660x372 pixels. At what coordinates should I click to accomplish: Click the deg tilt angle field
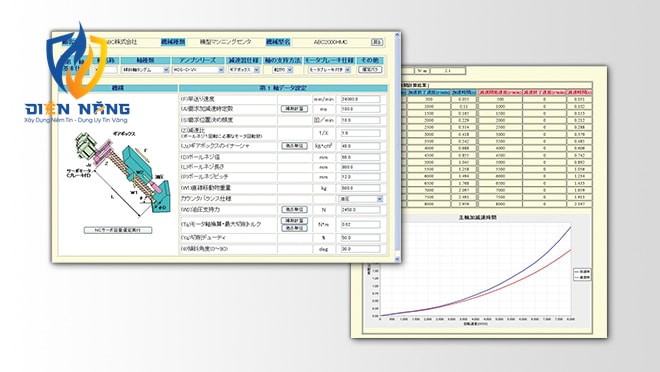(360, 249)
